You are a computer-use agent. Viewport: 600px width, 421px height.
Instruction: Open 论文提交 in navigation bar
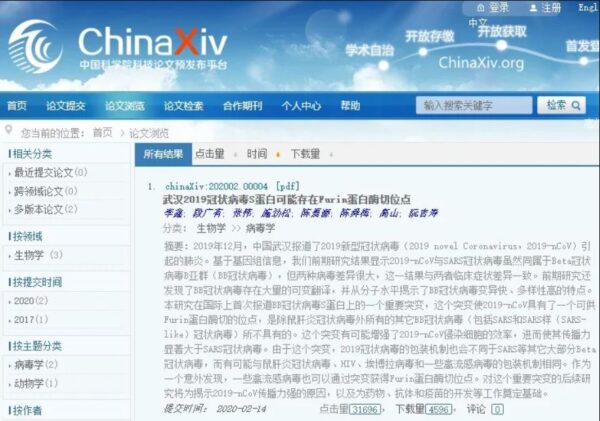[x=66, y=106]
